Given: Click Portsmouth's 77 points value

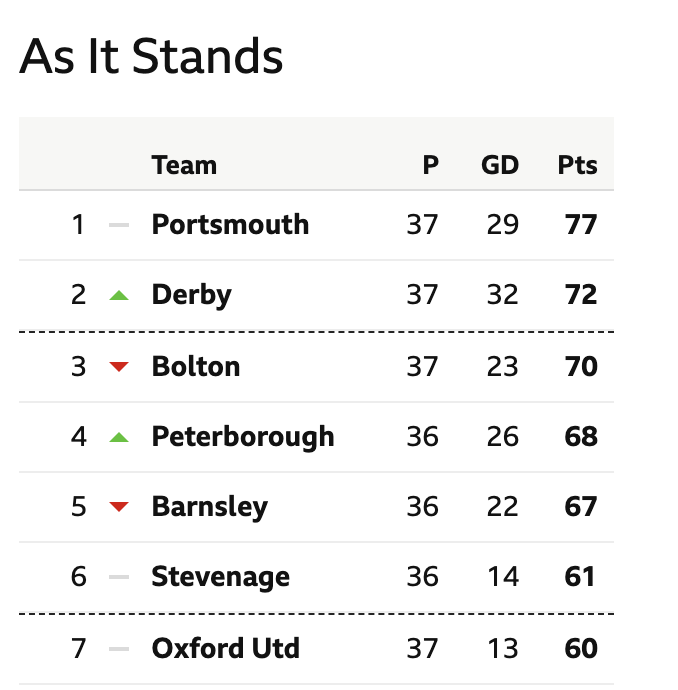Looking at the screenshot, I should tap(581, 225).
